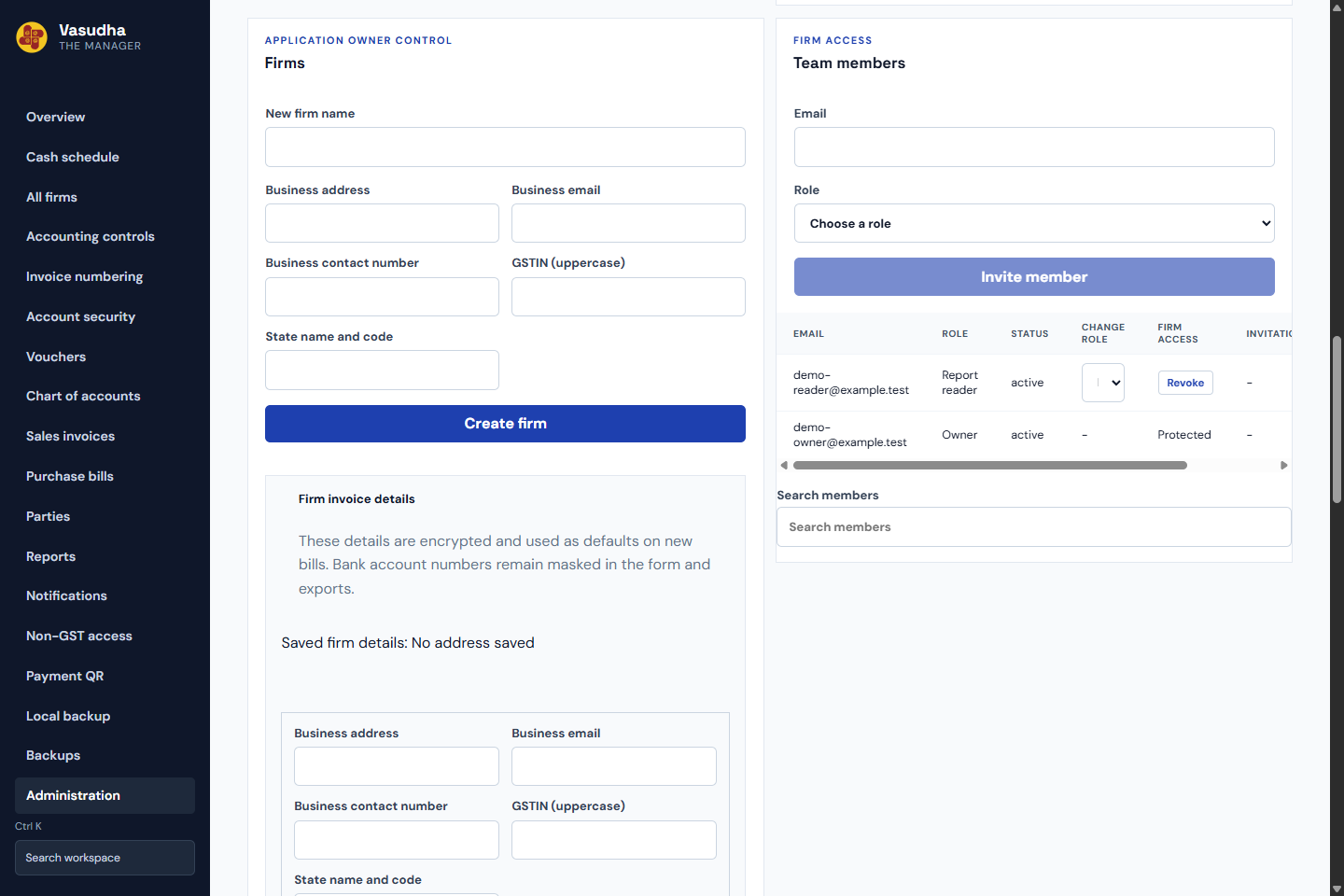Focus Business contact number in Firm invoice details
The image size is (1344, 896).
coord(397,840)
